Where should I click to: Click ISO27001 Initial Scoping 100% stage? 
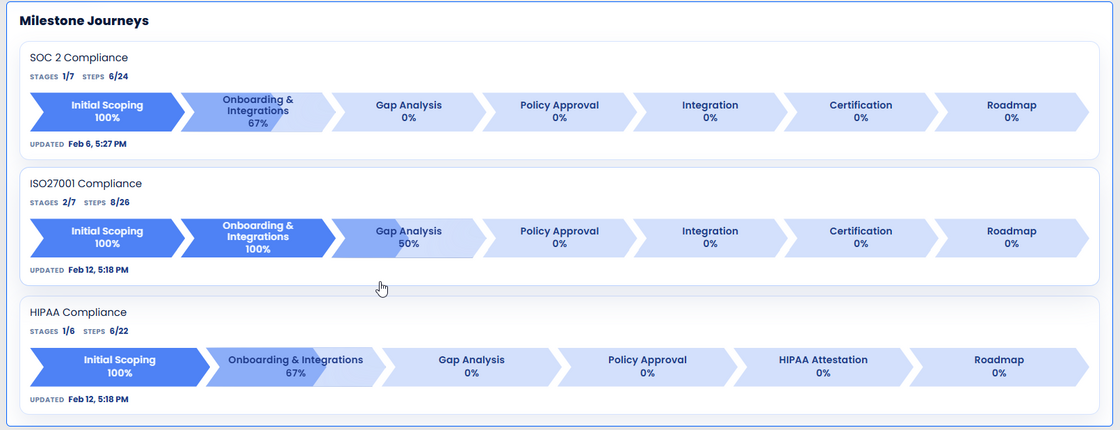[x=107, y=237]
